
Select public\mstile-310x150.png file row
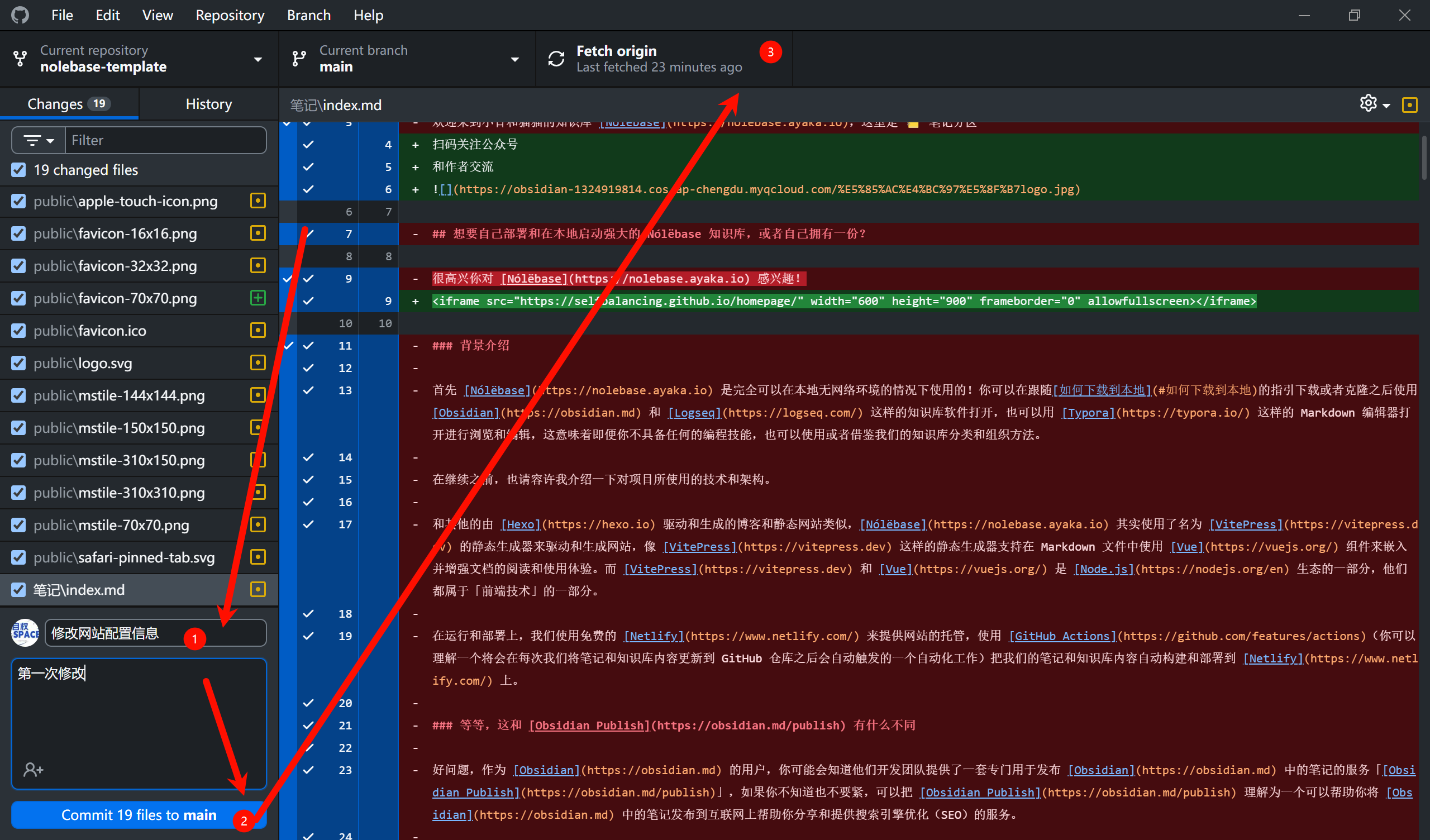(x=139, y=460)
